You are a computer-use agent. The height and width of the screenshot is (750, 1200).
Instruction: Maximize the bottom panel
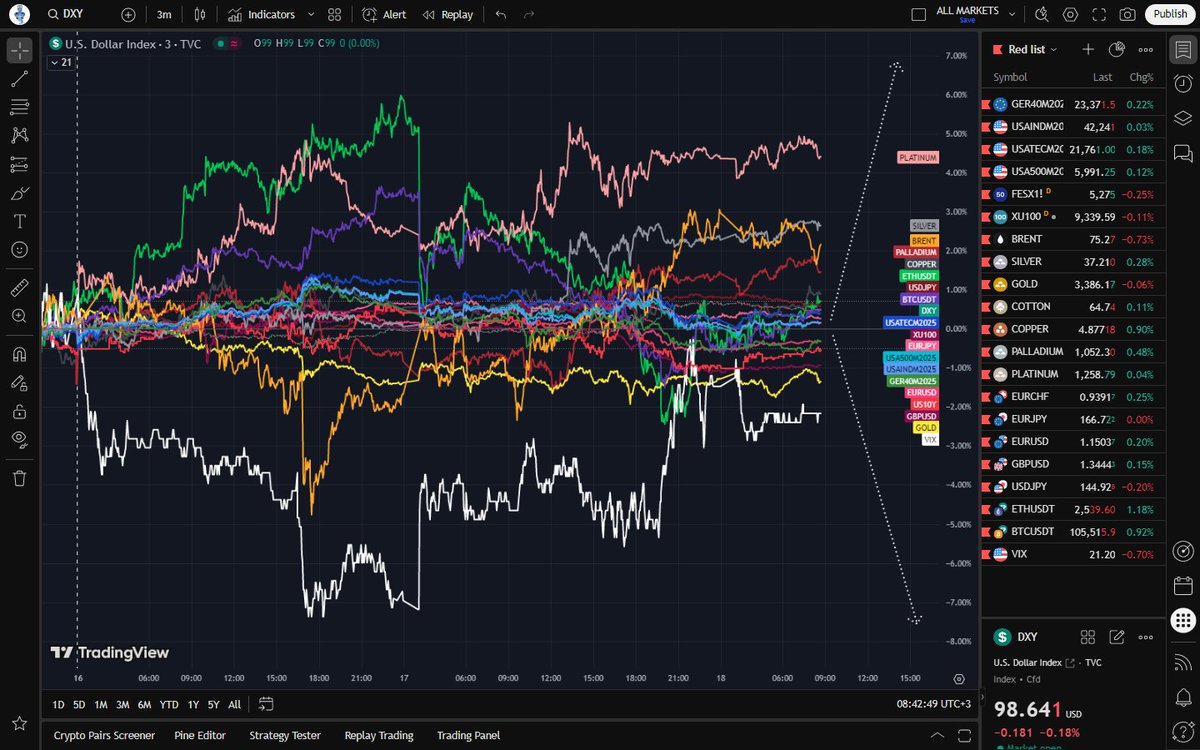[965, 735]
